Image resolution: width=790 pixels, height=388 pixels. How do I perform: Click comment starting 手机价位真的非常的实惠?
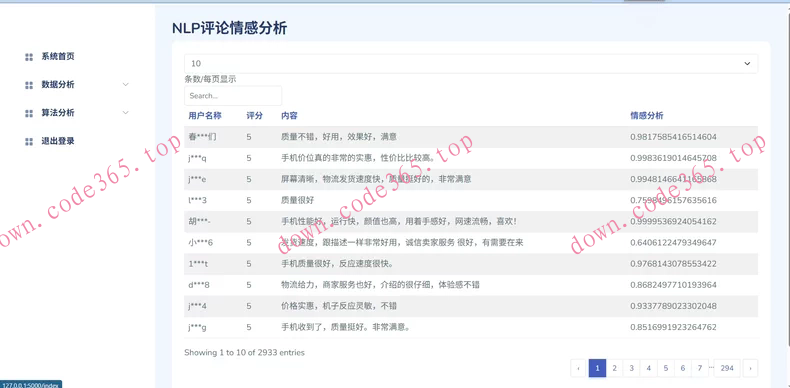[x=358, y=158]
